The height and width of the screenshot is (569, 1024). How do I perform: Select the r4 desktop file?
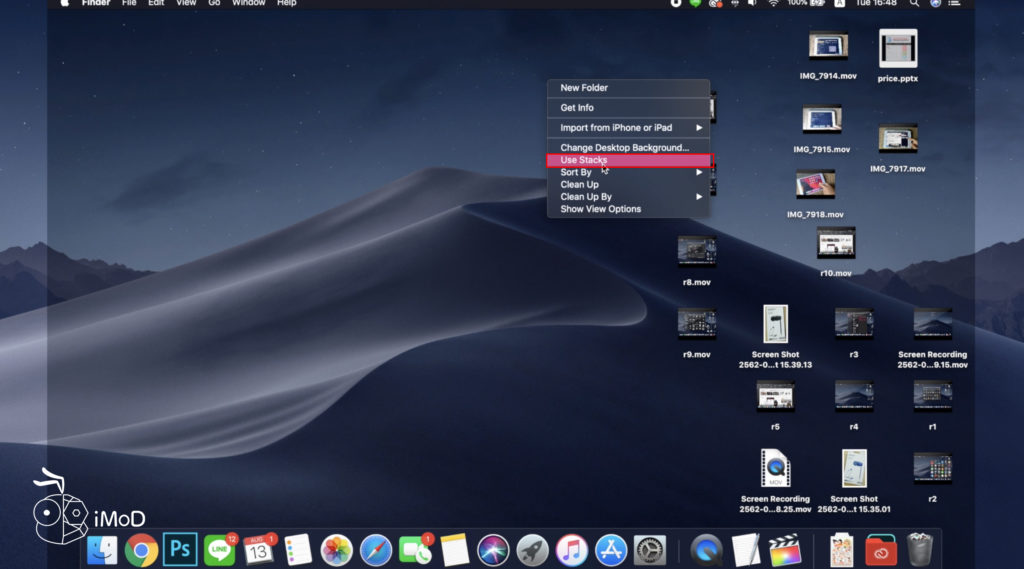854,397
